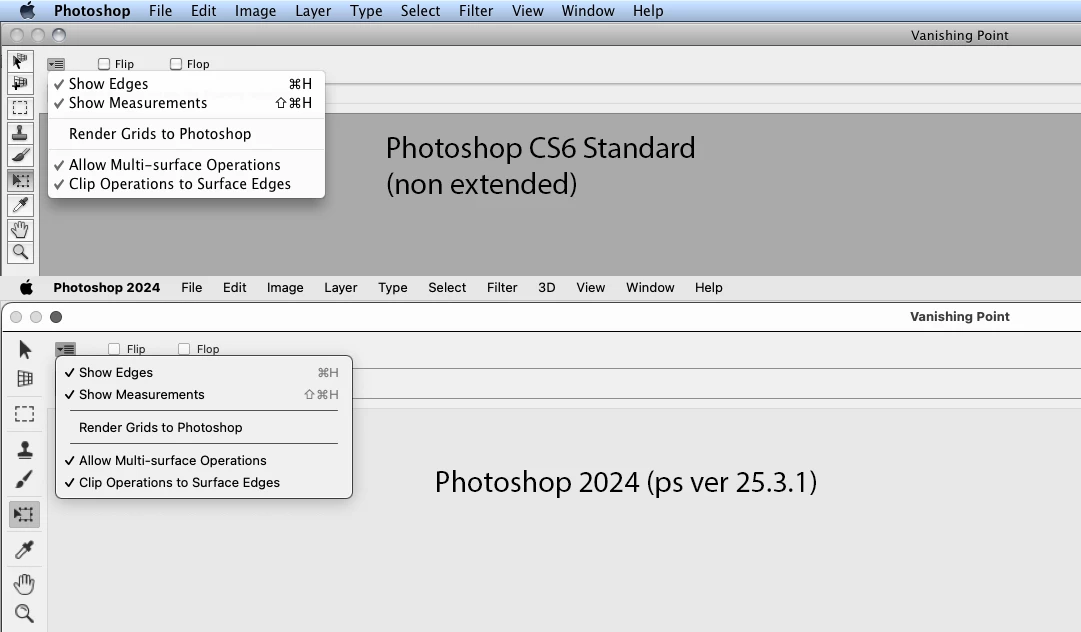Open Help menu in CS6 menu bar
This screenshot has height=632, width=1081.
click(648, 11)
